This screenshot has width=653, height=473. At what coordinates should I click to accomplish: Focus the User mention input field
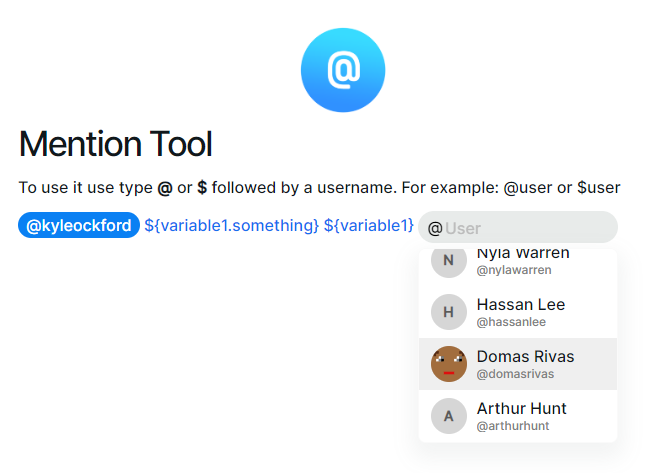tap(518, 227)
